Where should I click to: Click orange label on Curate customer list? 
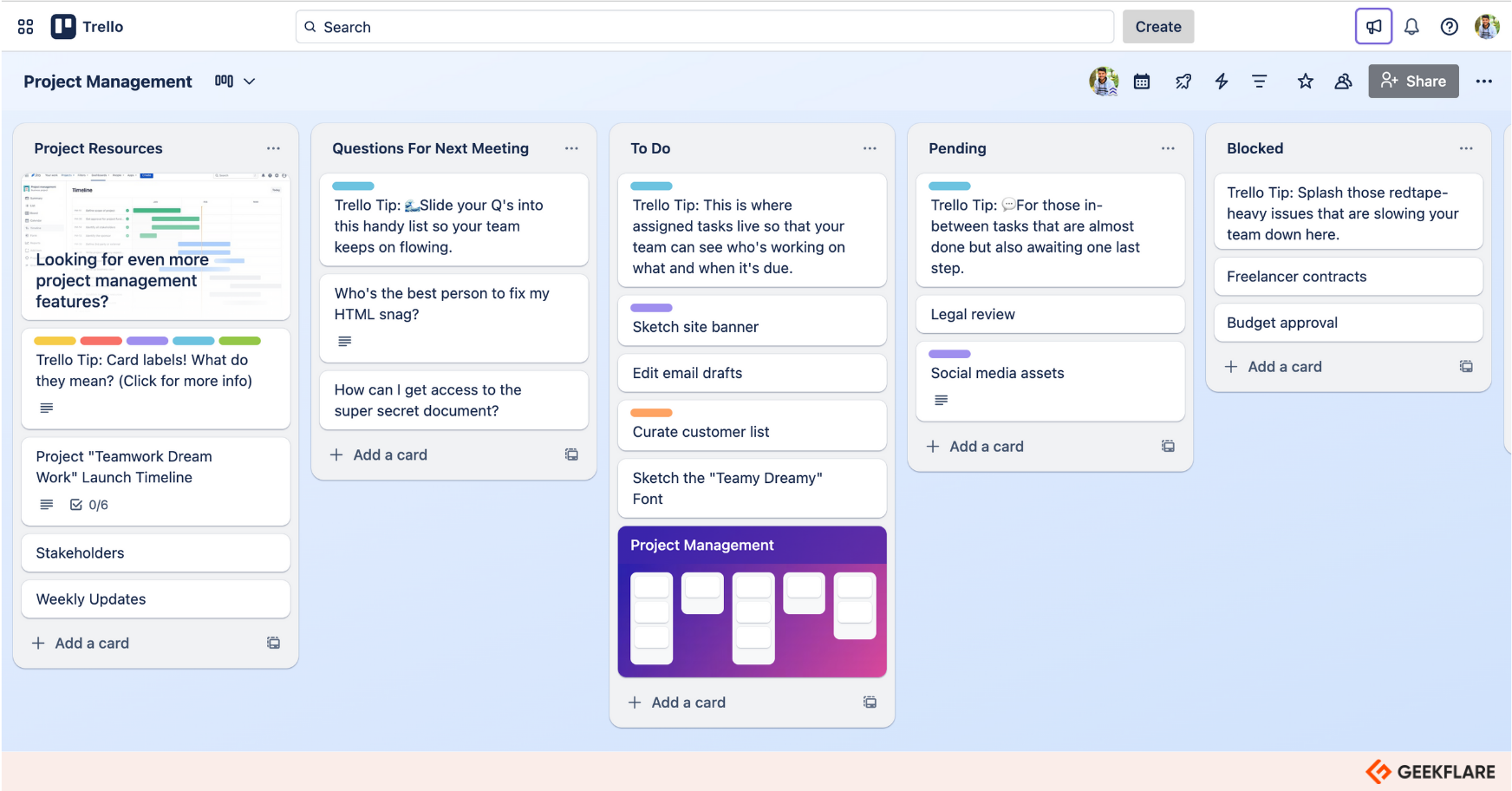point(651,413)
